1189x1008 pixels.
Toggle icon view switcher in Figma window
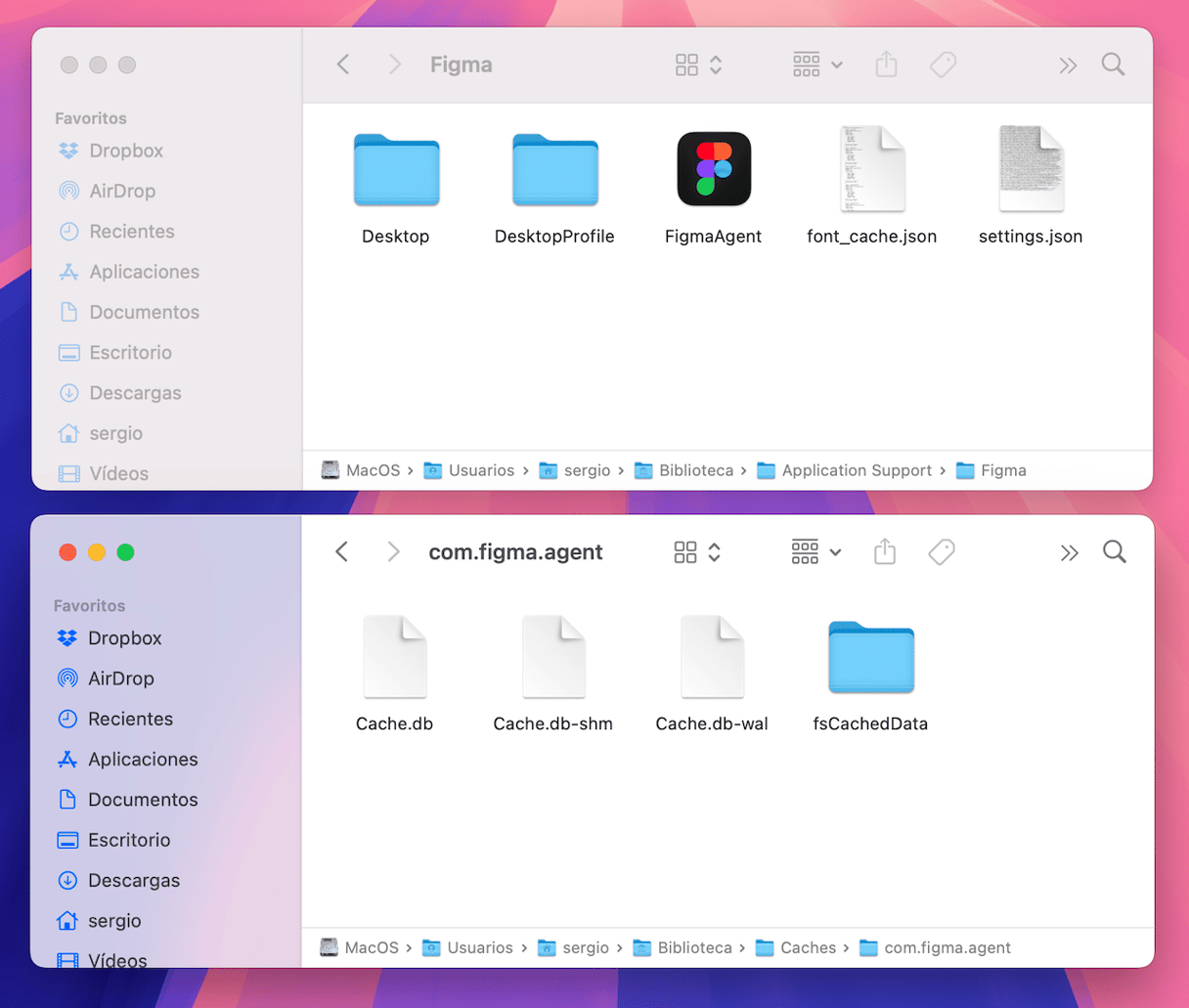click(698, 66)
